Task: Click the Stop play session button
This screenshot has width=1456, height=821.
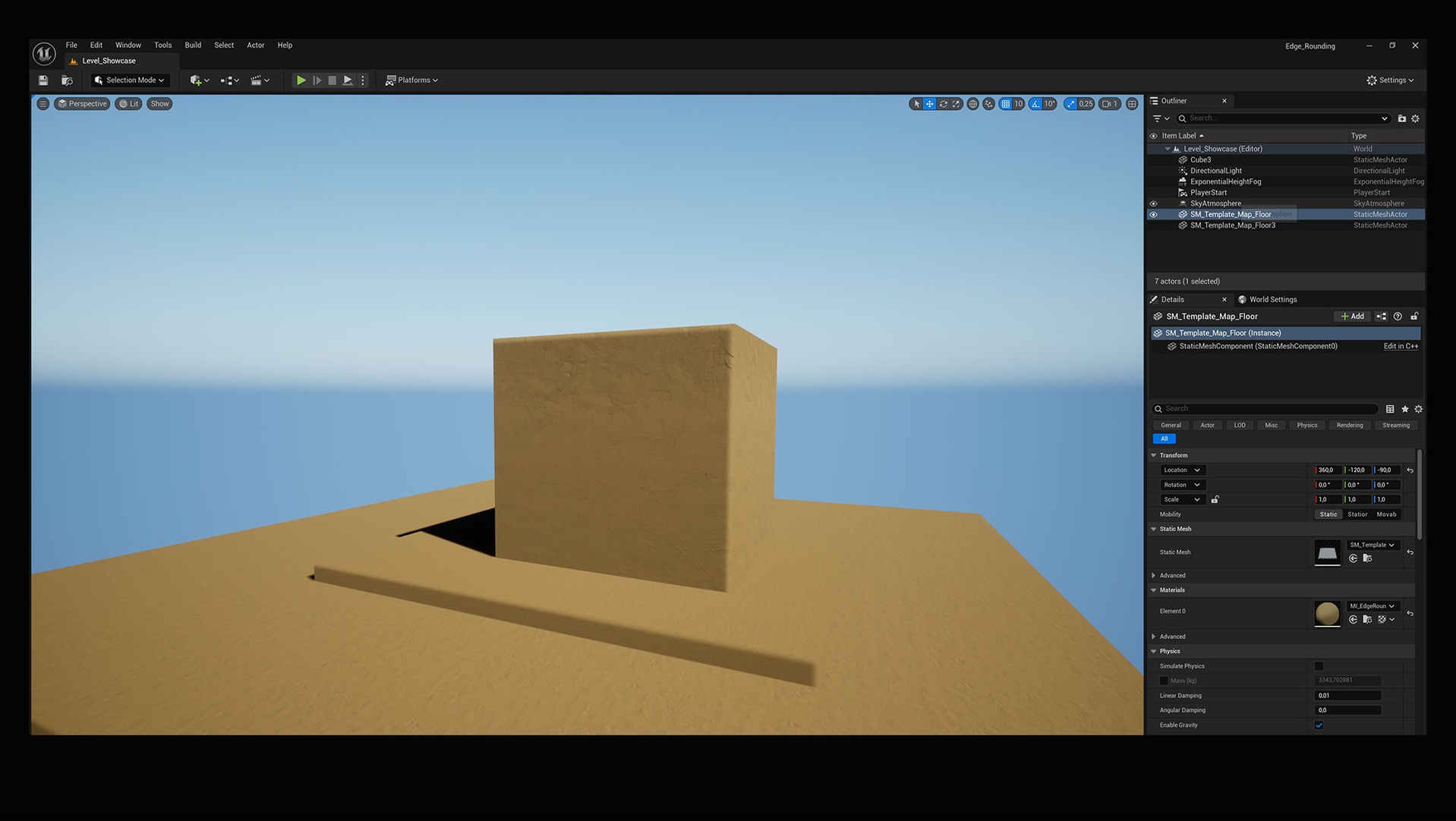Action: tap(332, 80)
